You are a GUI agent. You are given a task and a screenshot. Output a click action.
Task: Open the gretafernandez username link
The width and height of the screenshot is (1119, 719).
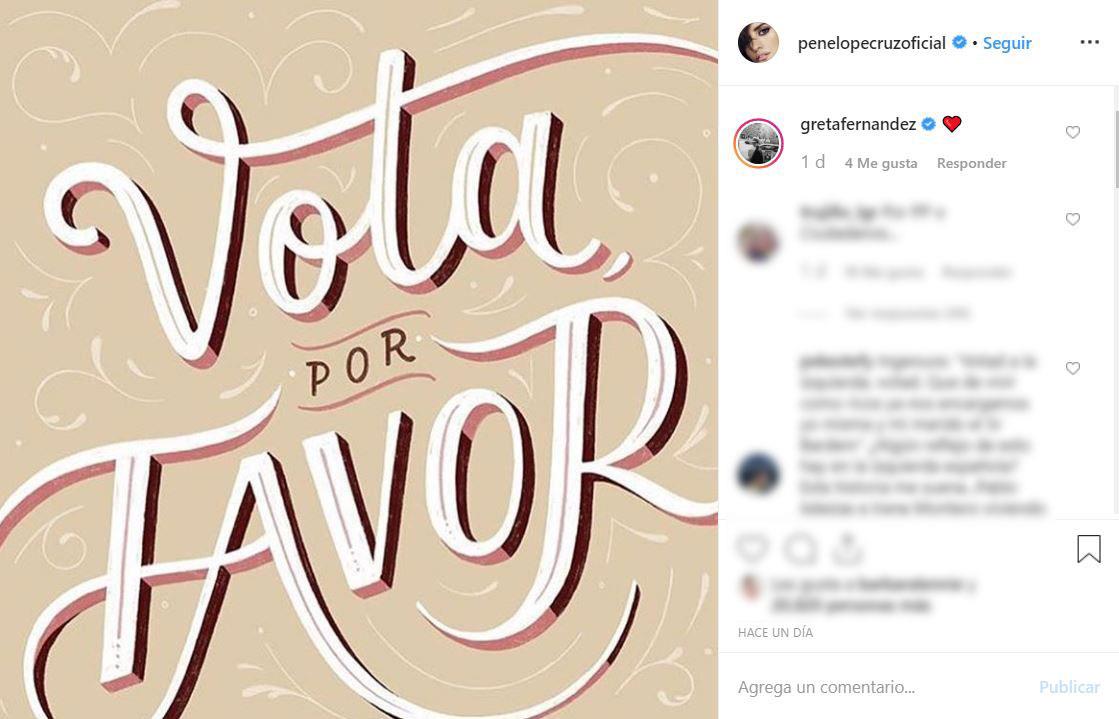tap(858, 124)
